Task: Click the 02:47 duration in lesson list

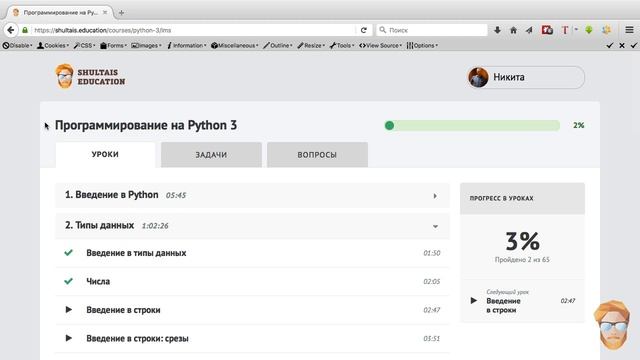Action: click(431, 310)
